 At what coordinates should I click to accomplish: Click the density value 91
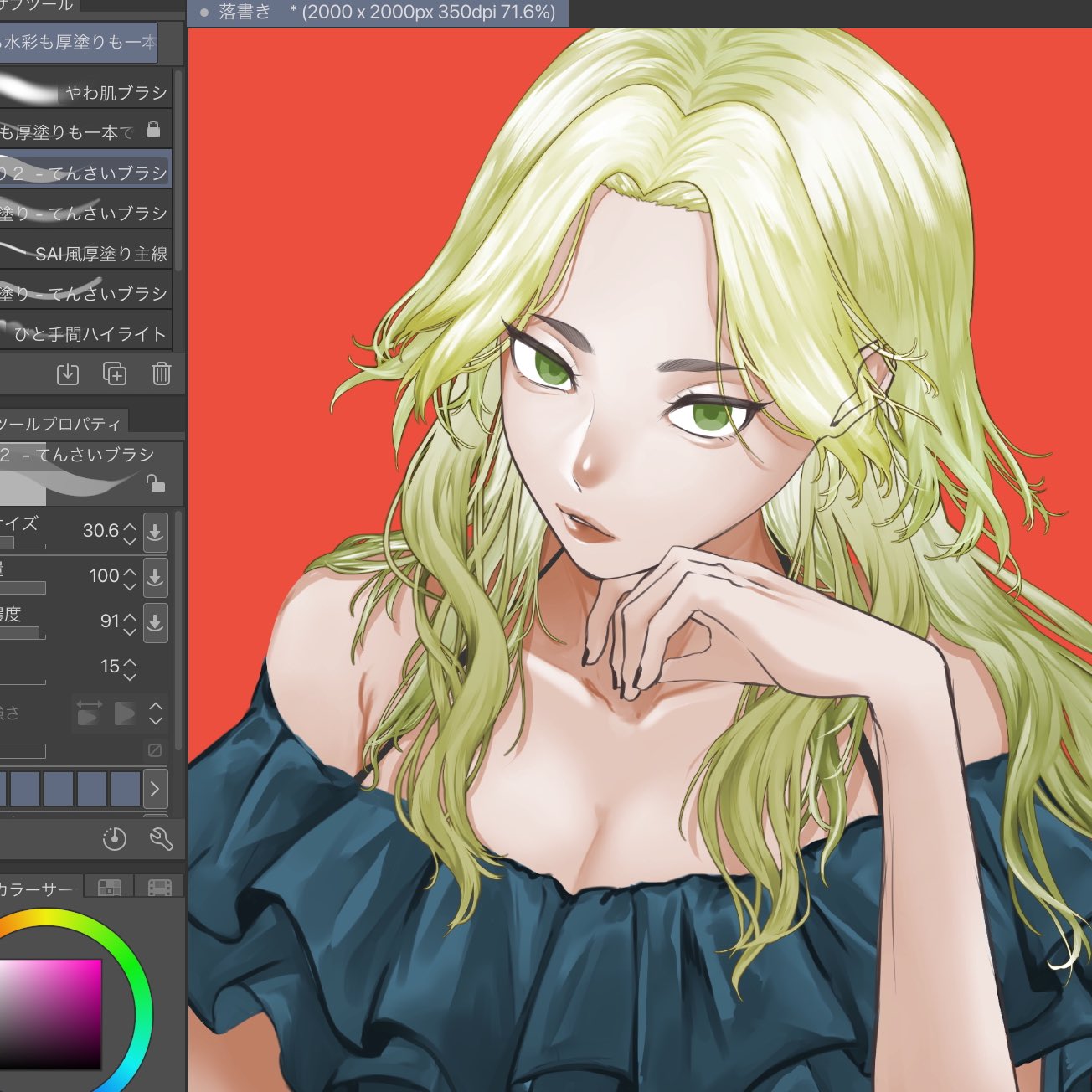click(110, 621)
